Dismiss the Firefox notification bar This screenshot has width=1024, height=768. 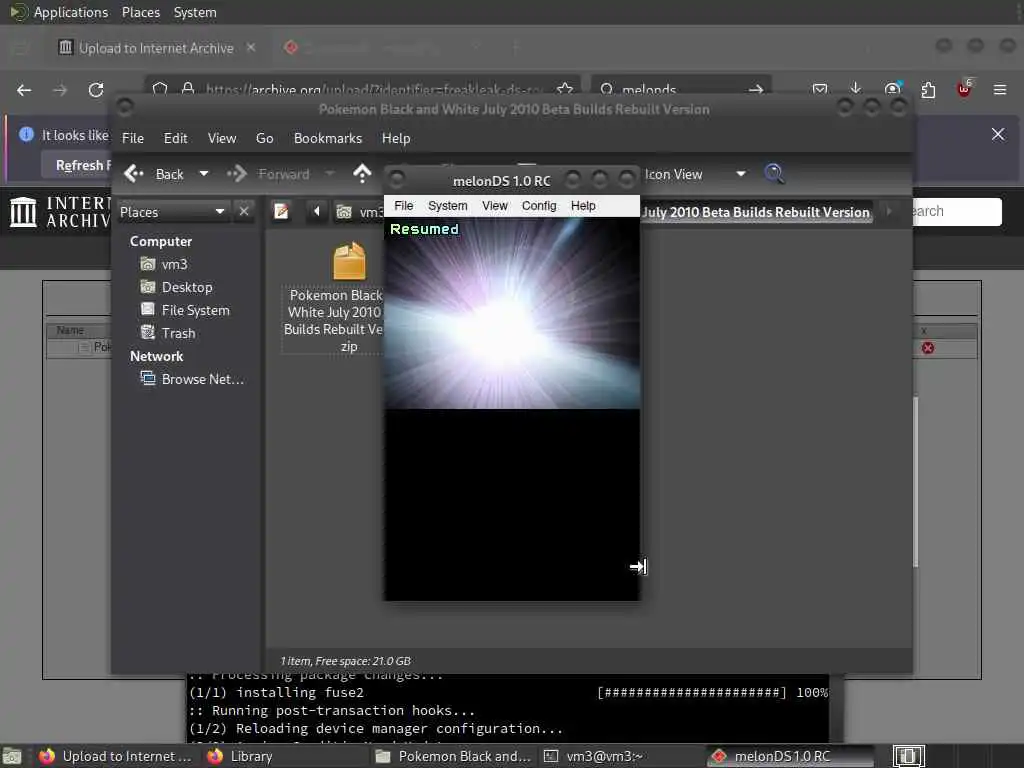click(x=998, y=134)
